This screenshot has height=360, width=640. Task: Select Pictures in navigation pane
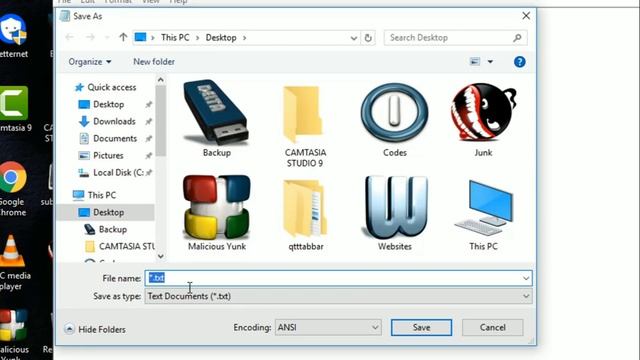pos(101,156)
